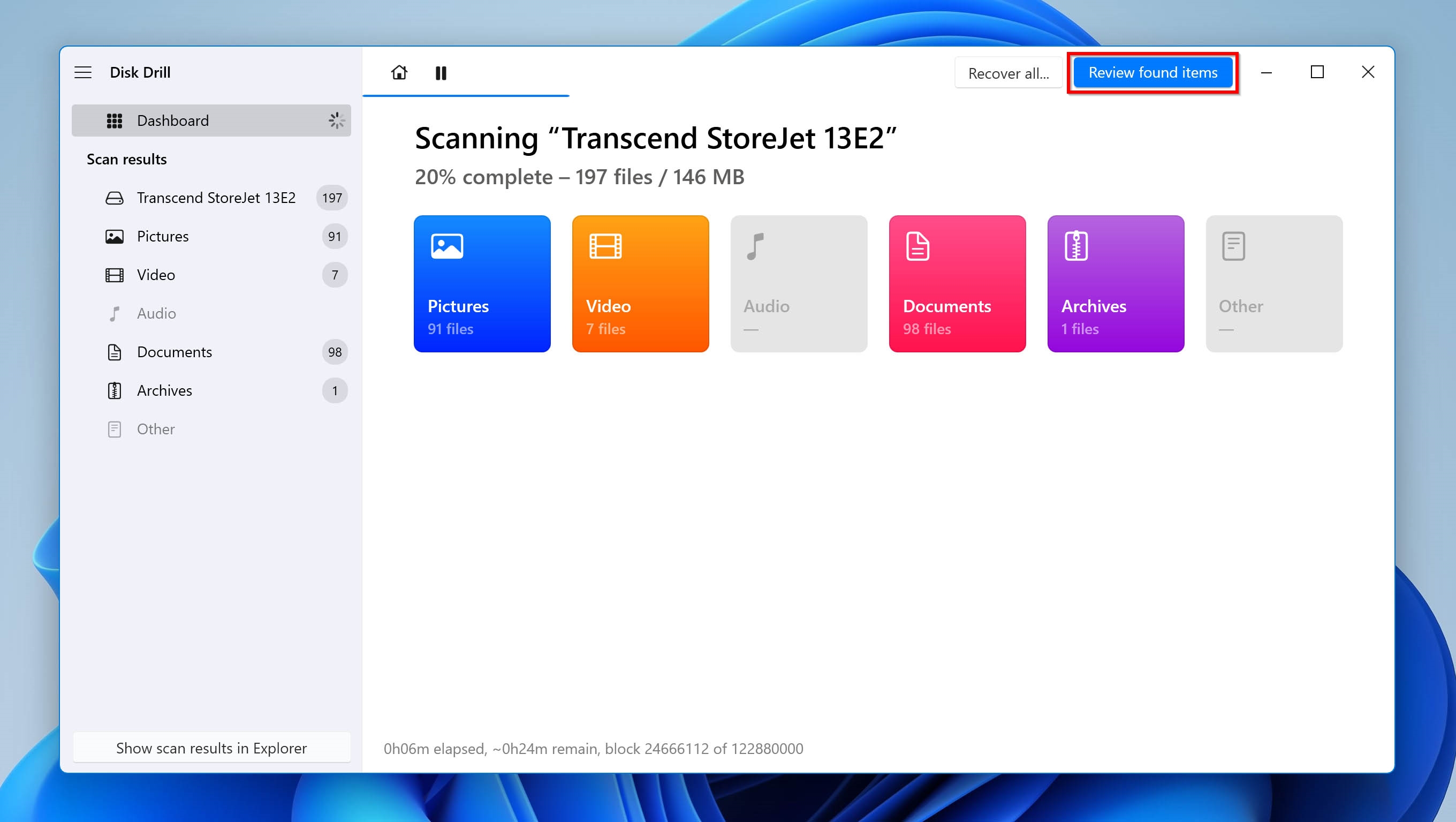Open the hamburger menu beside Disk Drill

83,72
